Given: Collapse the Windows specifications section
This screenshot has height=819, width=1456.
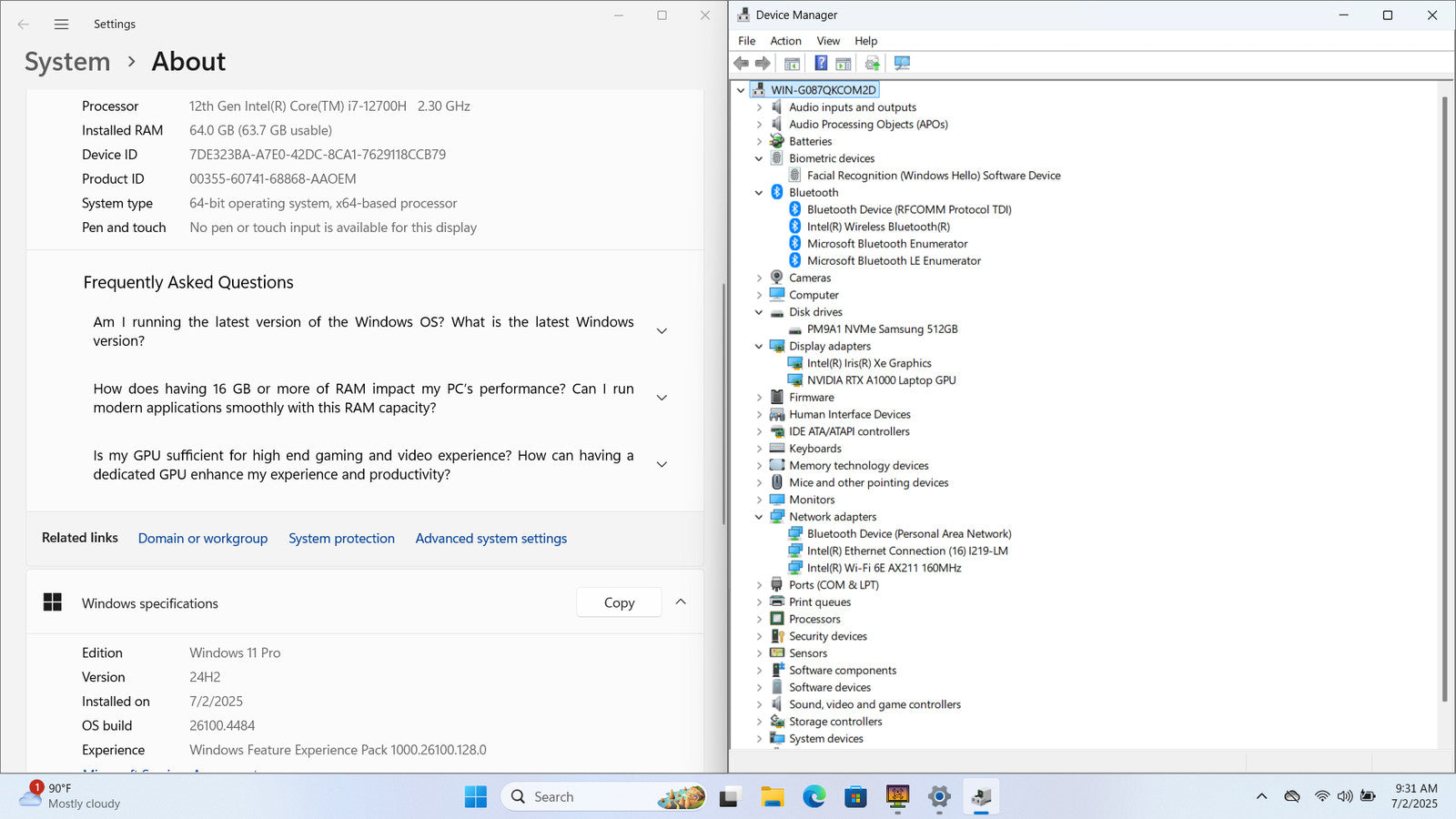Looking at the screenshot, I should coord(681,602).
